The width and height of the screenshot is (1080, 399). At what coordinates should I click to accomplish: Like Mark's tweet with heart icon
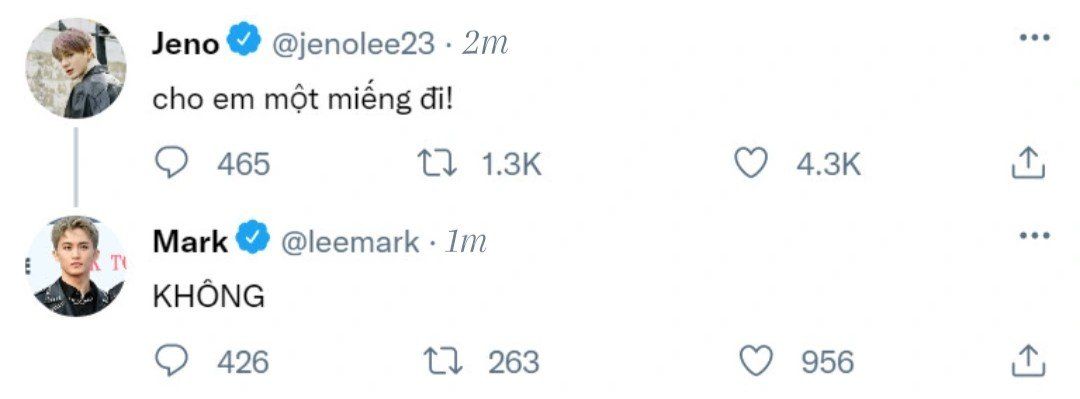tap(756, 361)
